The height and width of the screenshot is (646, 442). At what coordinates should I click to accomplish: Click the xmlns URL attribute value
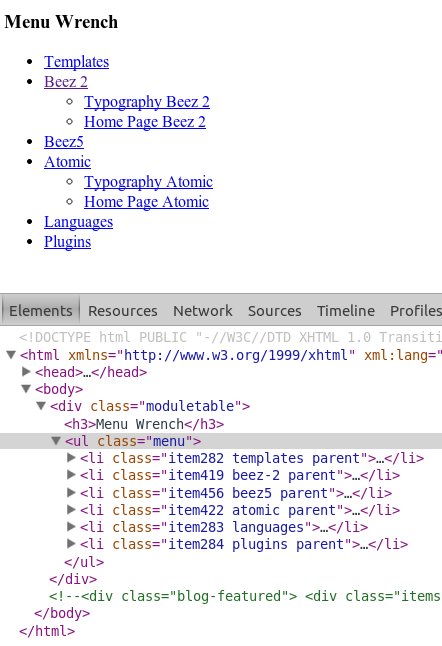coord(236,355)
